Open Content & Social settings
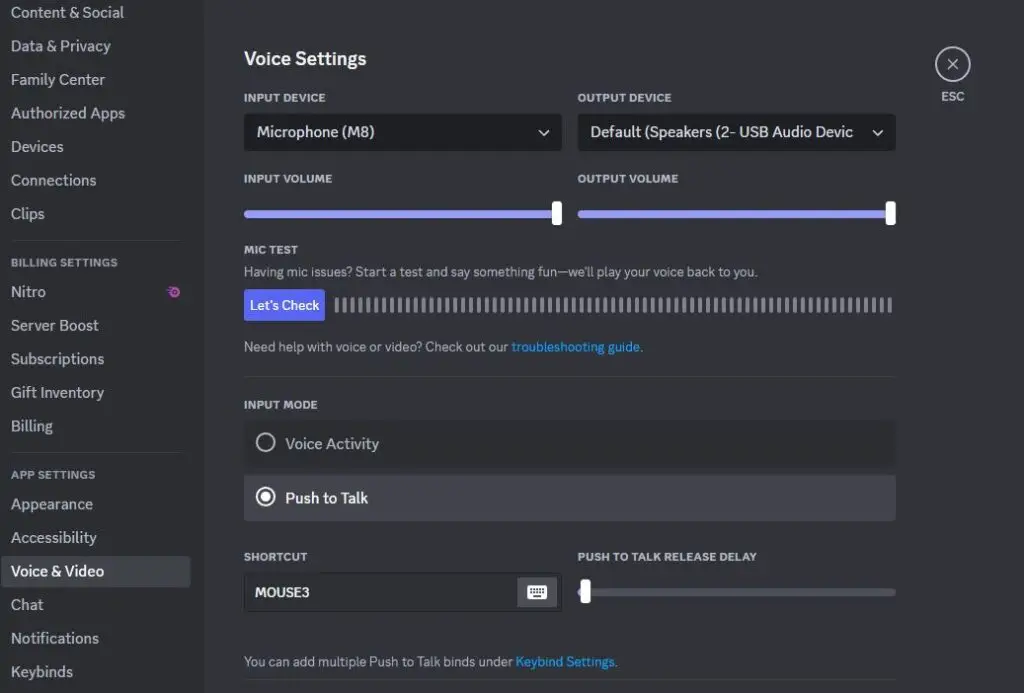This screenshot has width=1024, height=693. tap(67, 12)
